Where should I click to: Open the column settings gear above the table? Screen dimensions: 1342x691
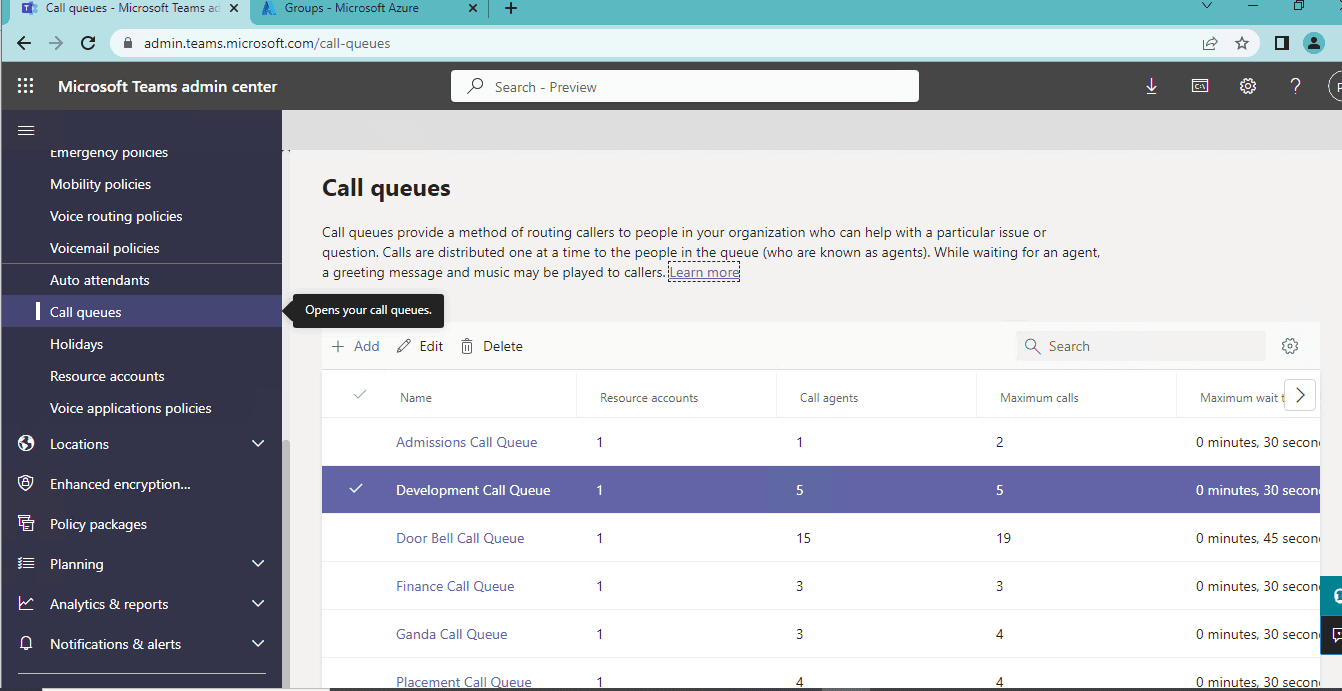pos(1289,345)
